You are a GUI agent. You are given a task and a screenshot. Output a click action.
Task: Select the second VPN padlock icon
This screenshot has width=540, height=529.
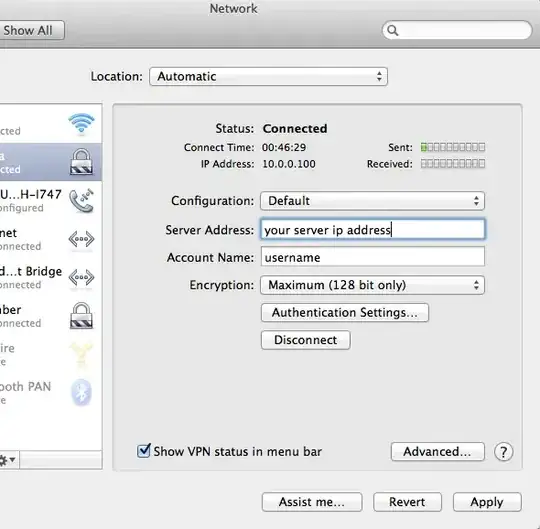[81, 315]
